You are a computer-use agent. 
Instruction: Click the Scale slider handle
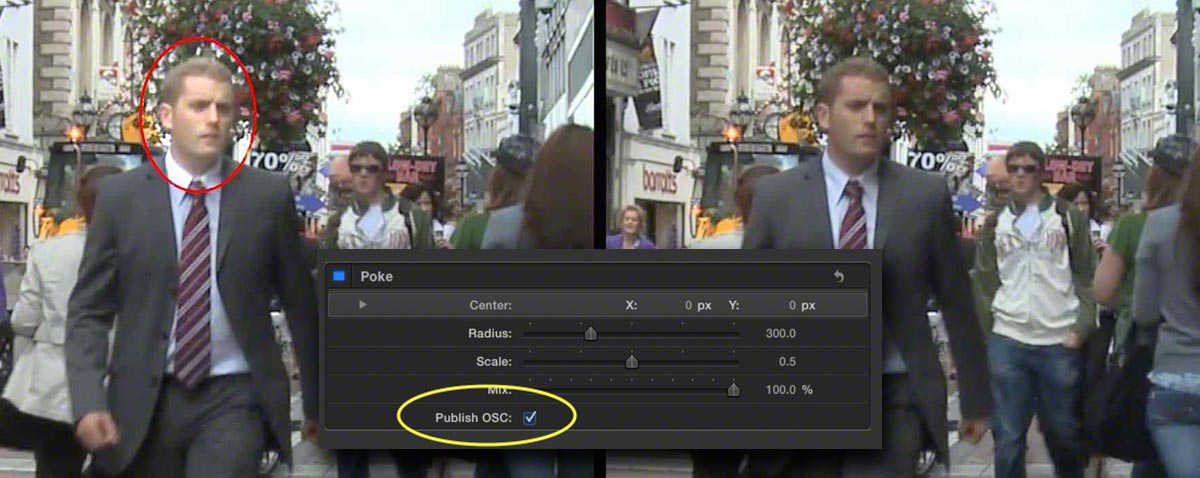631,362
